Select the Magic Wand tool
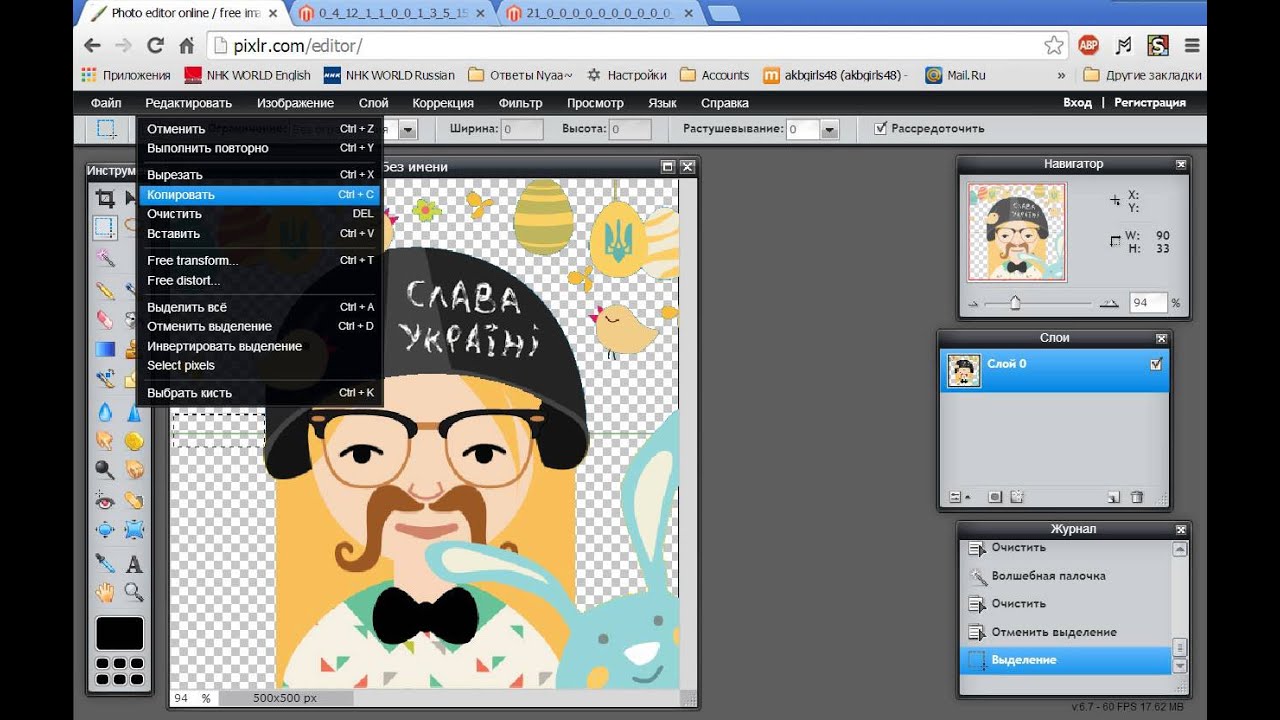Screen dimensions: 1280x720 tap(105, 258)
